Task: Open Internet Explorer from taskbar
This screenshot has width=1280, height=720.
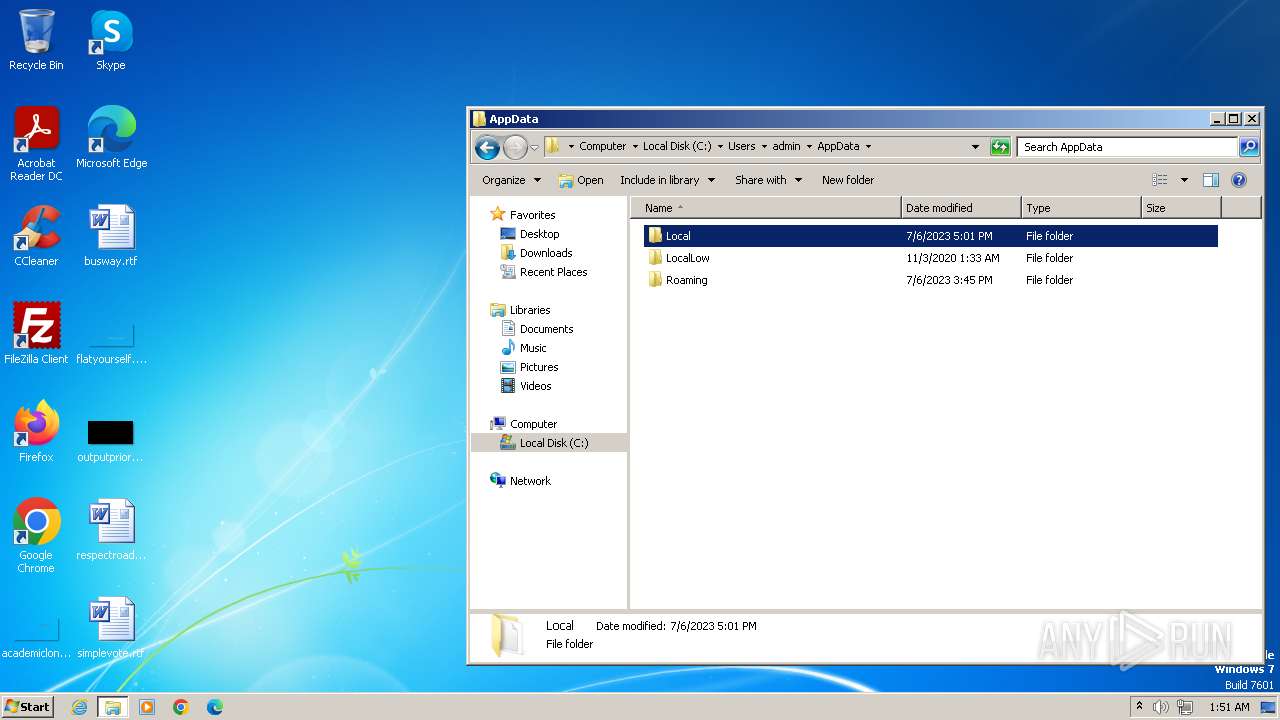Action: 80,707
